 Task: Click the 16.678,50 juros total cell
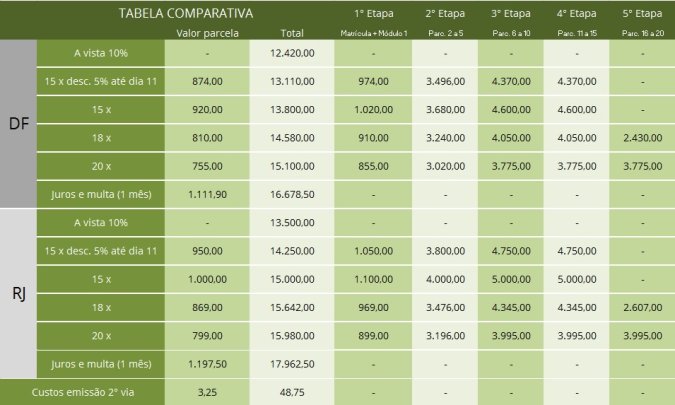tap(293, 192)
